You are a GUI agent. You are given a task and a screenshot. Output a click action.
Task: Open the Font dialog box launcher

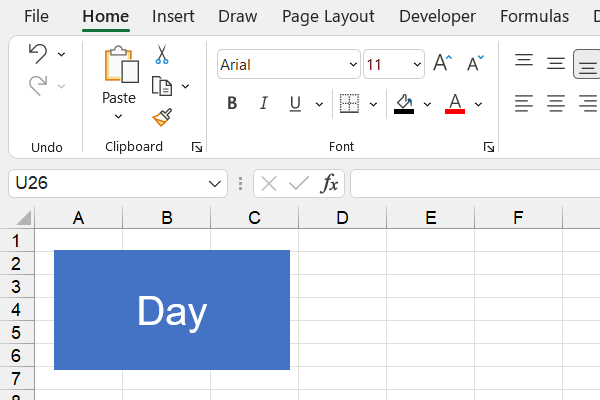pos(488,147)
